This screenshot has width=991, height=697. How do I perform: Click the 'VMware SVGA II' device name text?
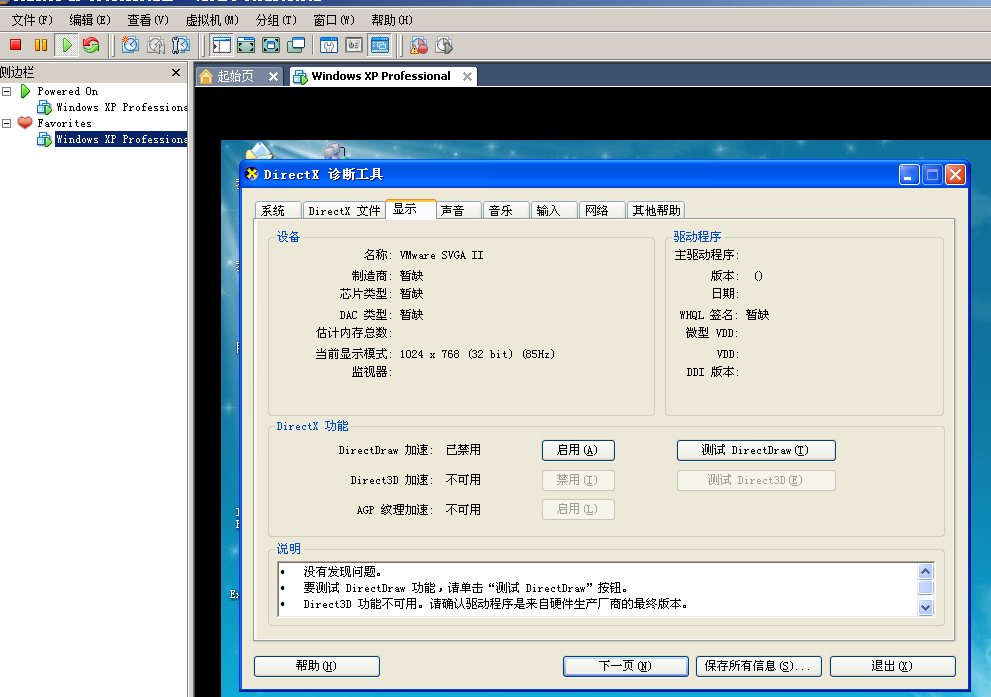(x=441, y=255)
